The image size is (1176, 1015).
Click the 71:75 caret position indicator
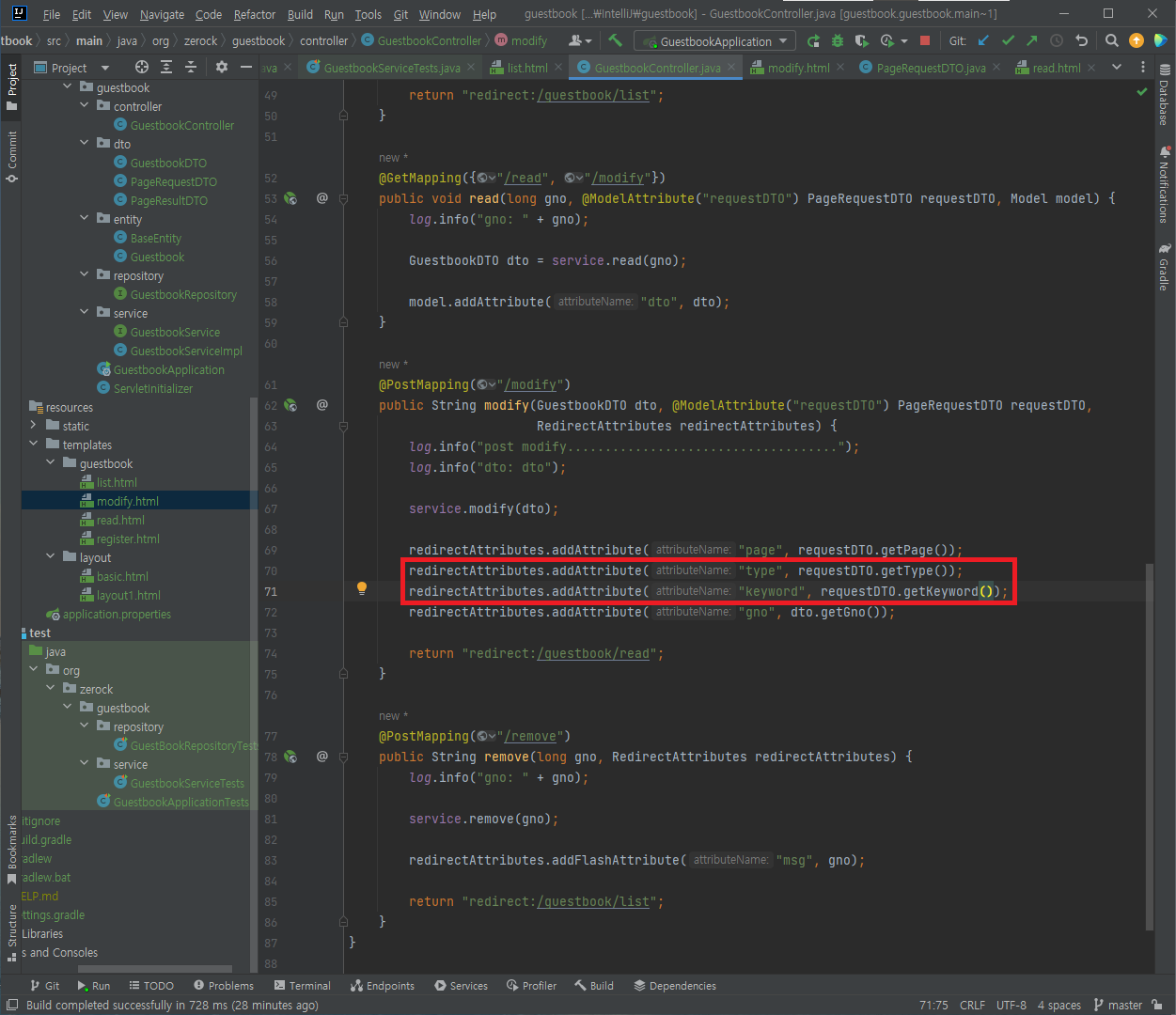(x=933, y=1005)
